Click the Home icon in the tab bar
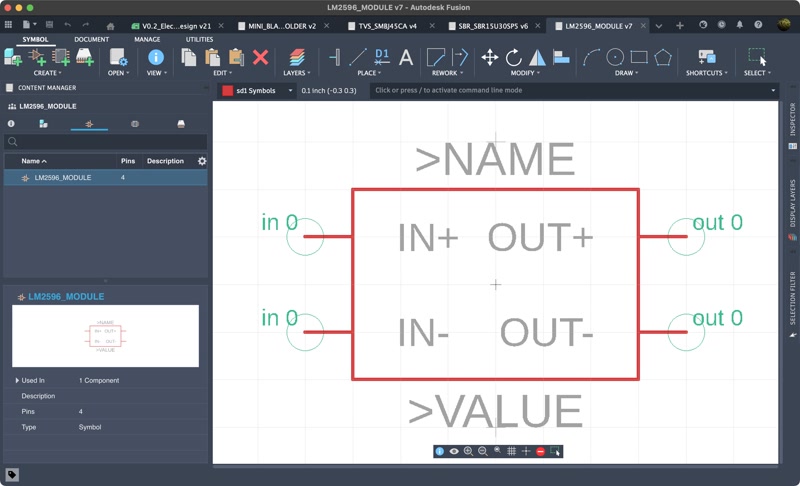The width and height of the screenshot is (800, 486). [x=110, y=25]
